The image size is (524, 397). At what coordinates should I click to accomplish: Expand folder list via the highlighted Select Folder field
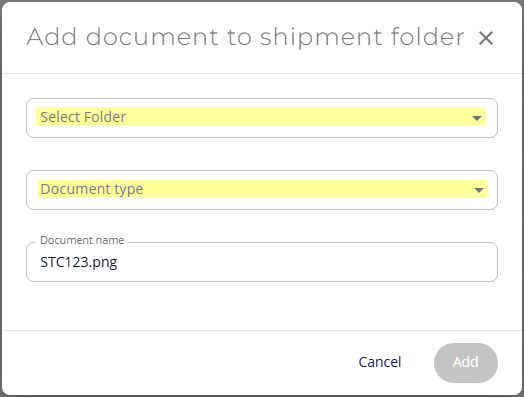261,116
